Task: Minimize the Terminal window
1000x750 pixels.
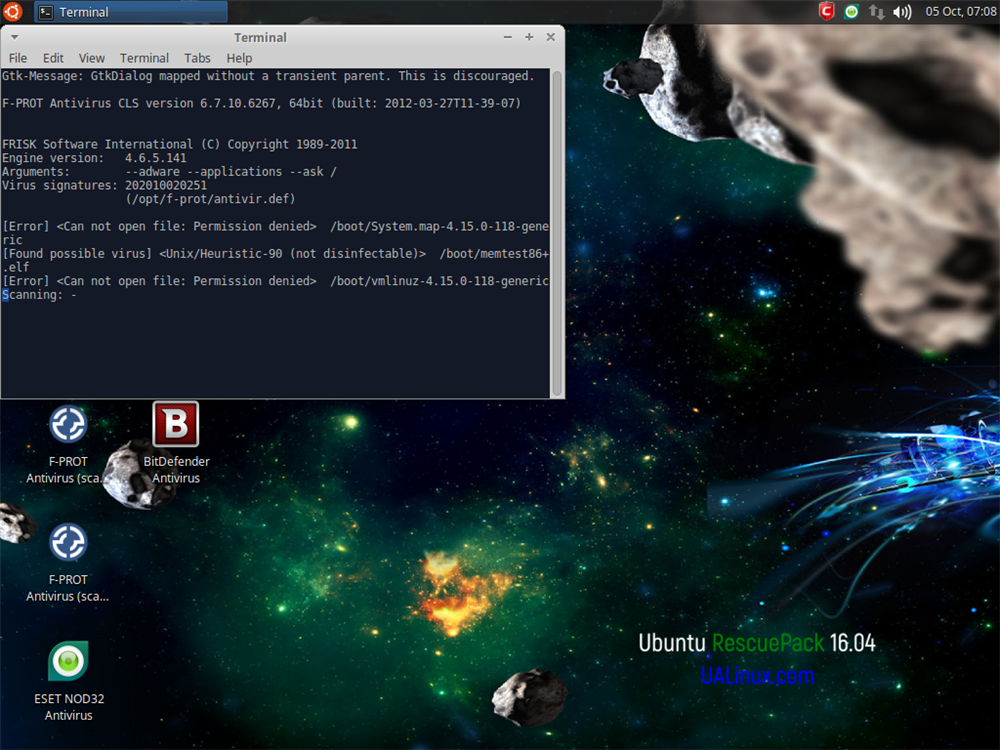Action: [508, 37]
